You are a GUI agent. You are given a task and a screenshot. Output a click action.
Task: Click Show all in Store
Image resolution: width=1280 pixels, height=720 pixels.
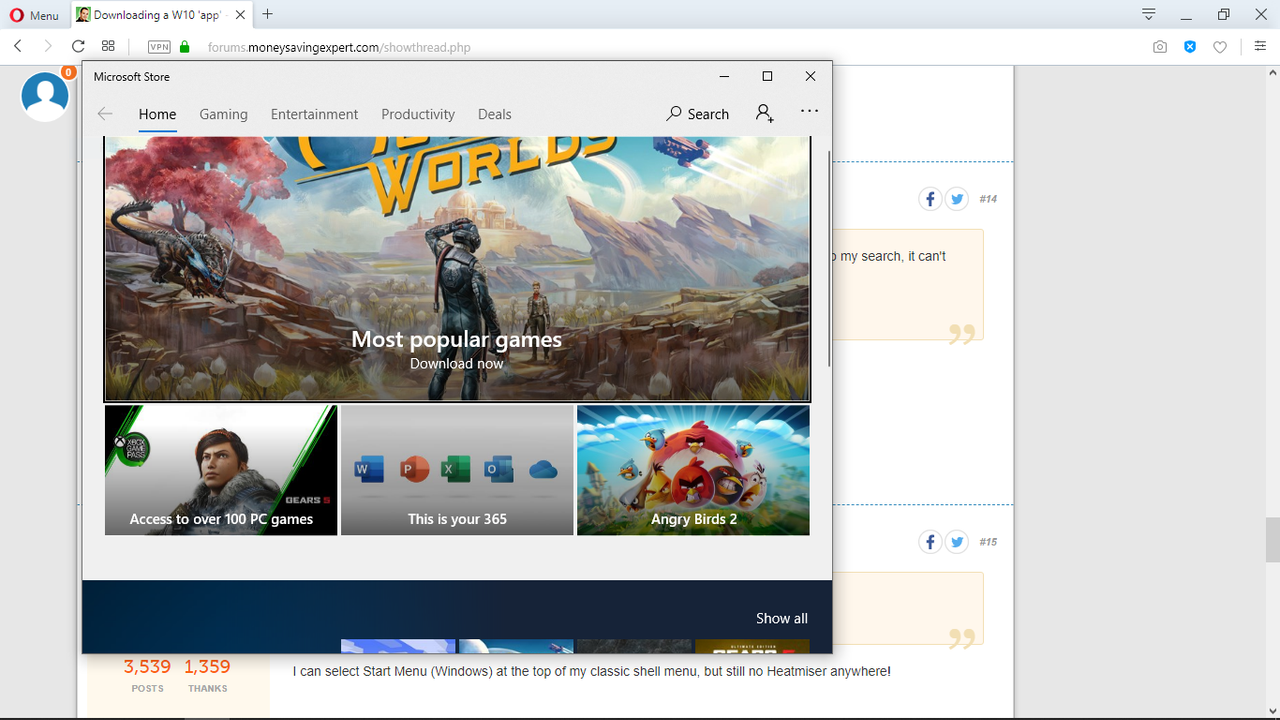[x=782, y=618]
